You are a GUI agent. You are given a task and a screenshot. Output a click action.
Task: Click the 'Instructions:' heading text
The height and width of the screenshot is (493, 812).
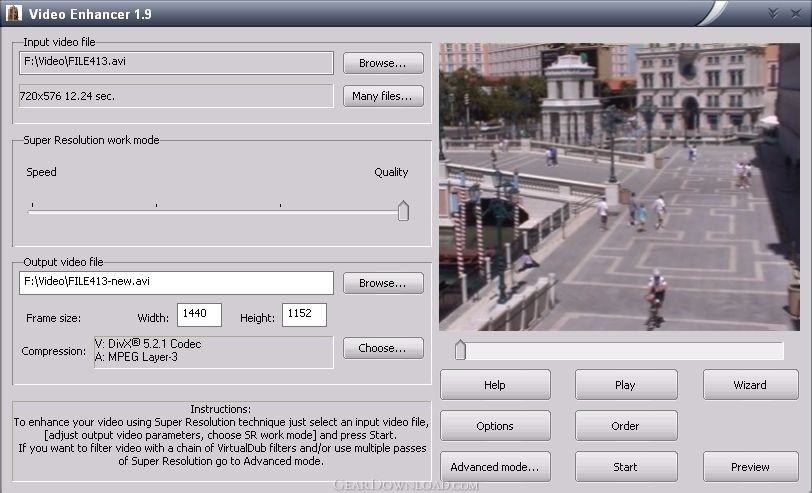(221, 409)
